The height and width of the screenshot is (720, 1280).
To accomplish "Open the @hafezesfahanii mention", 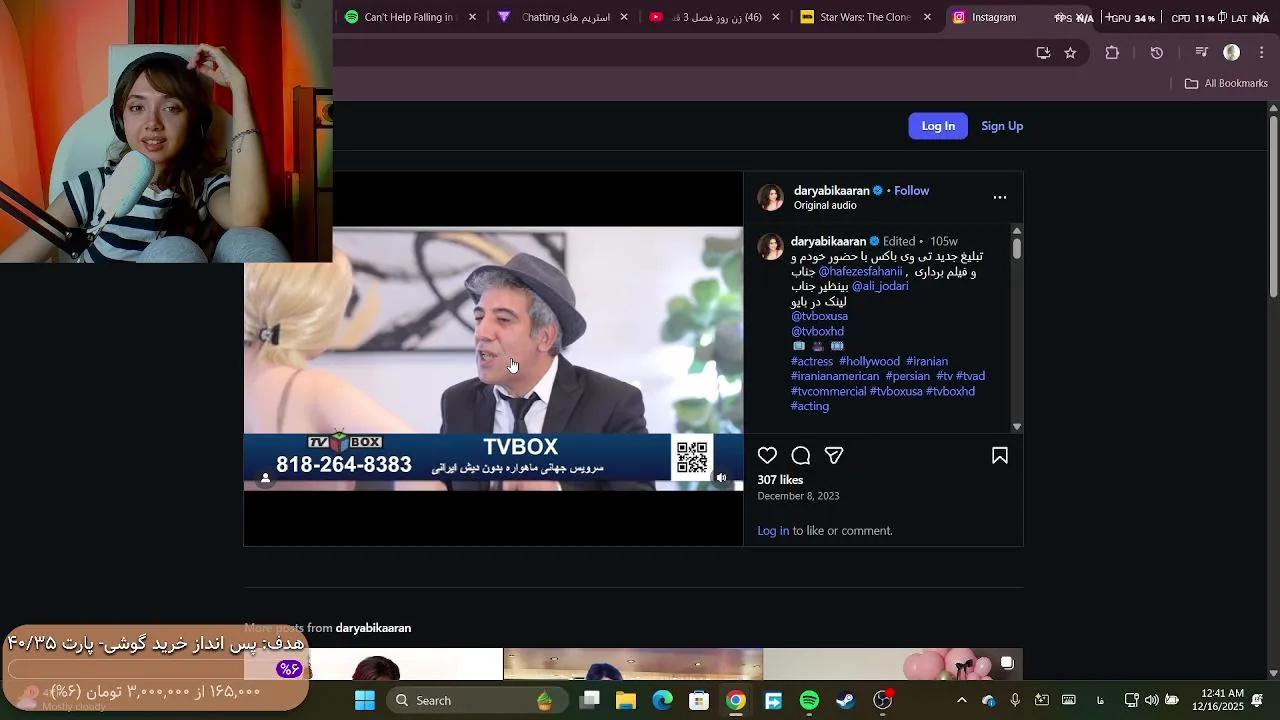I will [x=860, y=272].
